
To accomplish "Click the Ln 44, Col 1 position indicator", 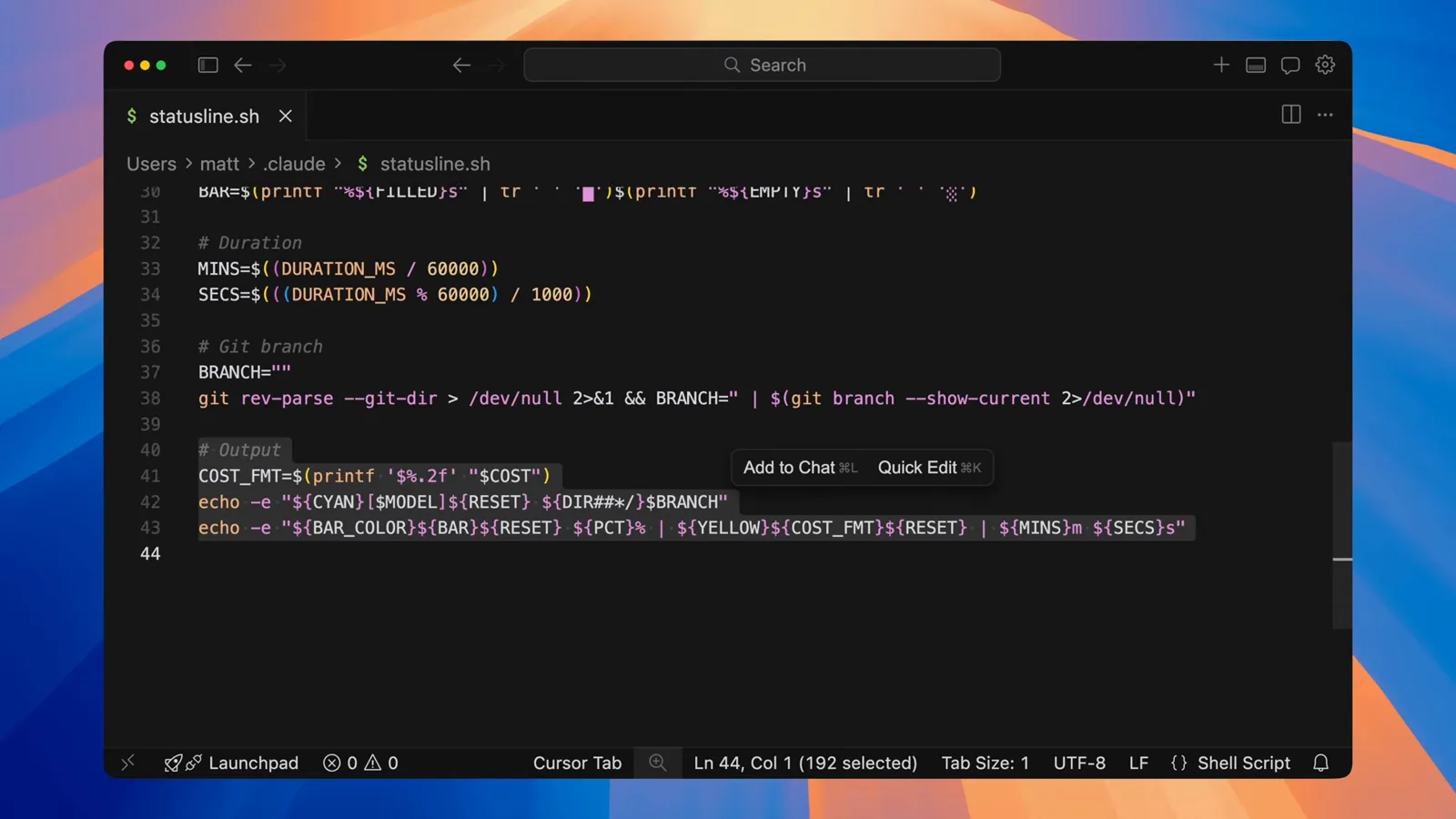I will point(805,763).
